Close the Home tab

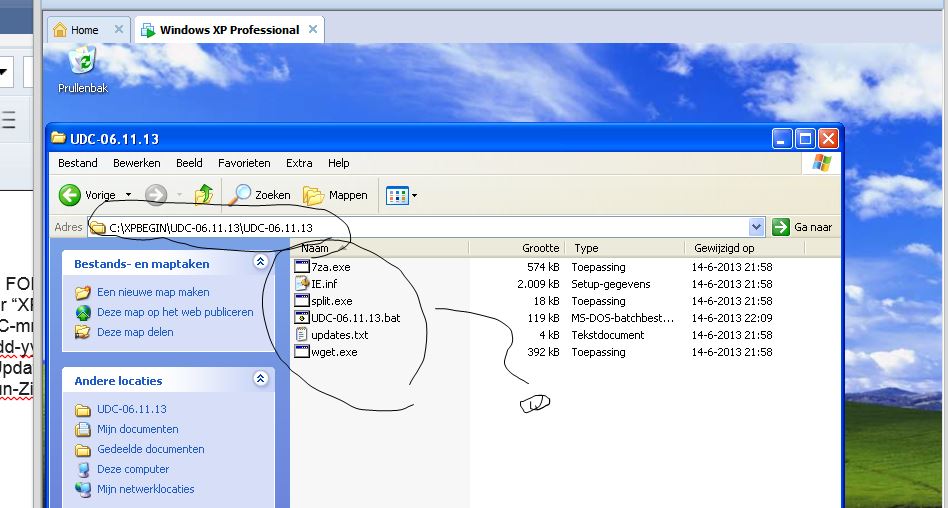[118, 29]
